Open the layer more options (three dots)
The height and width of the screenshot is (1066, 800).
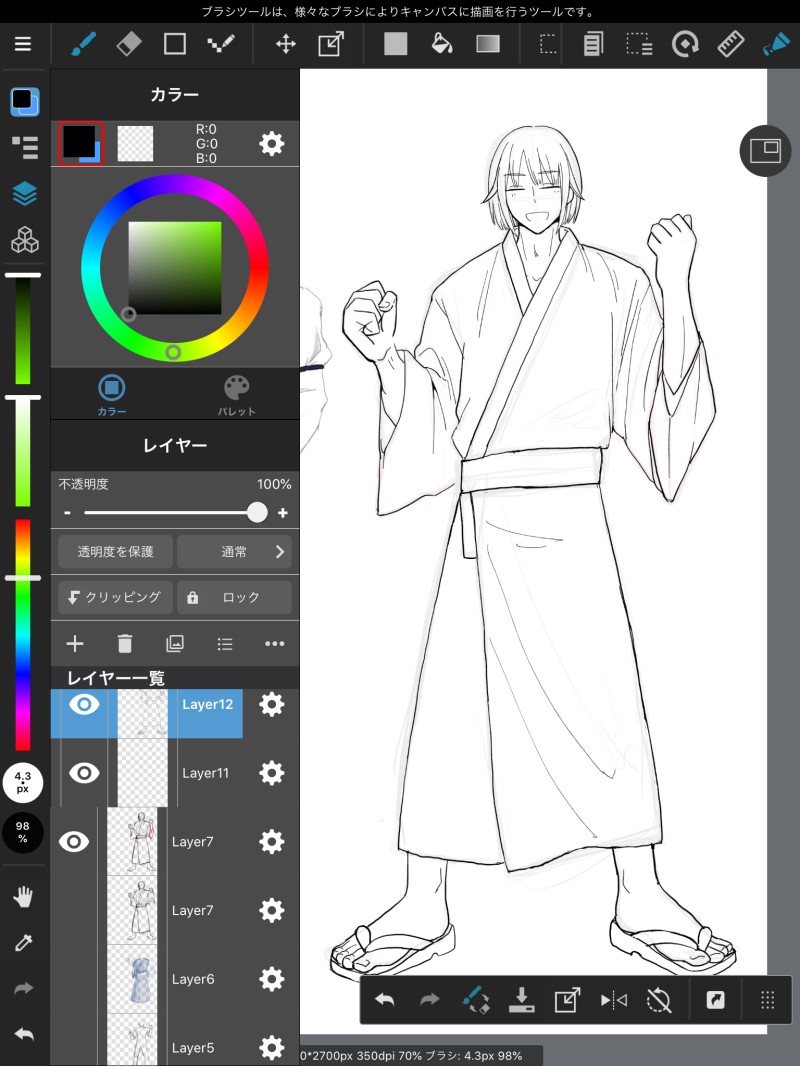tap(275, 643)
